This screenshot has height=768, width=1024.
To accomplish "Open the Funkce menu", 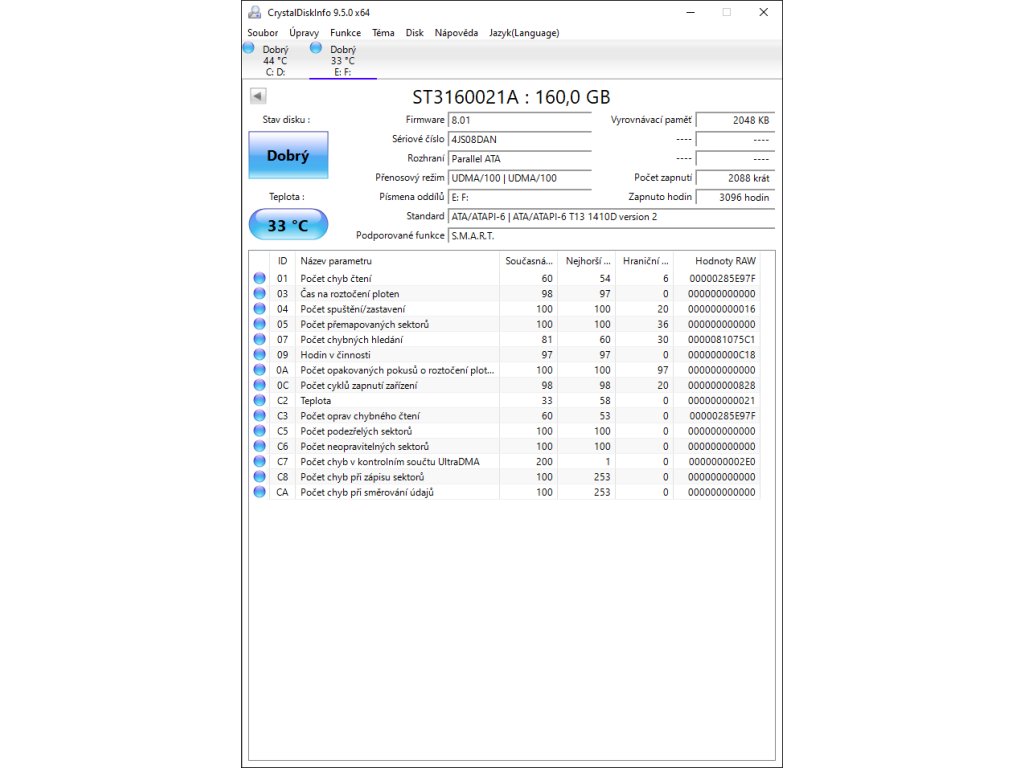I will (x=345, y=33).
